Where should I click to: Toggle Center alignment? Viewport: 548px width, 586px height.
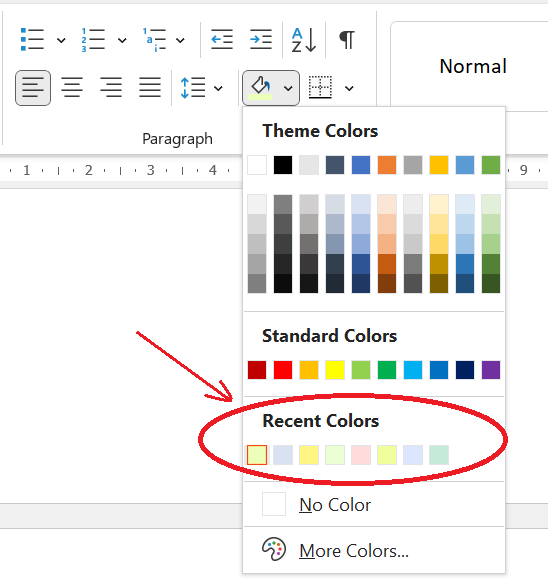(72, 87)
